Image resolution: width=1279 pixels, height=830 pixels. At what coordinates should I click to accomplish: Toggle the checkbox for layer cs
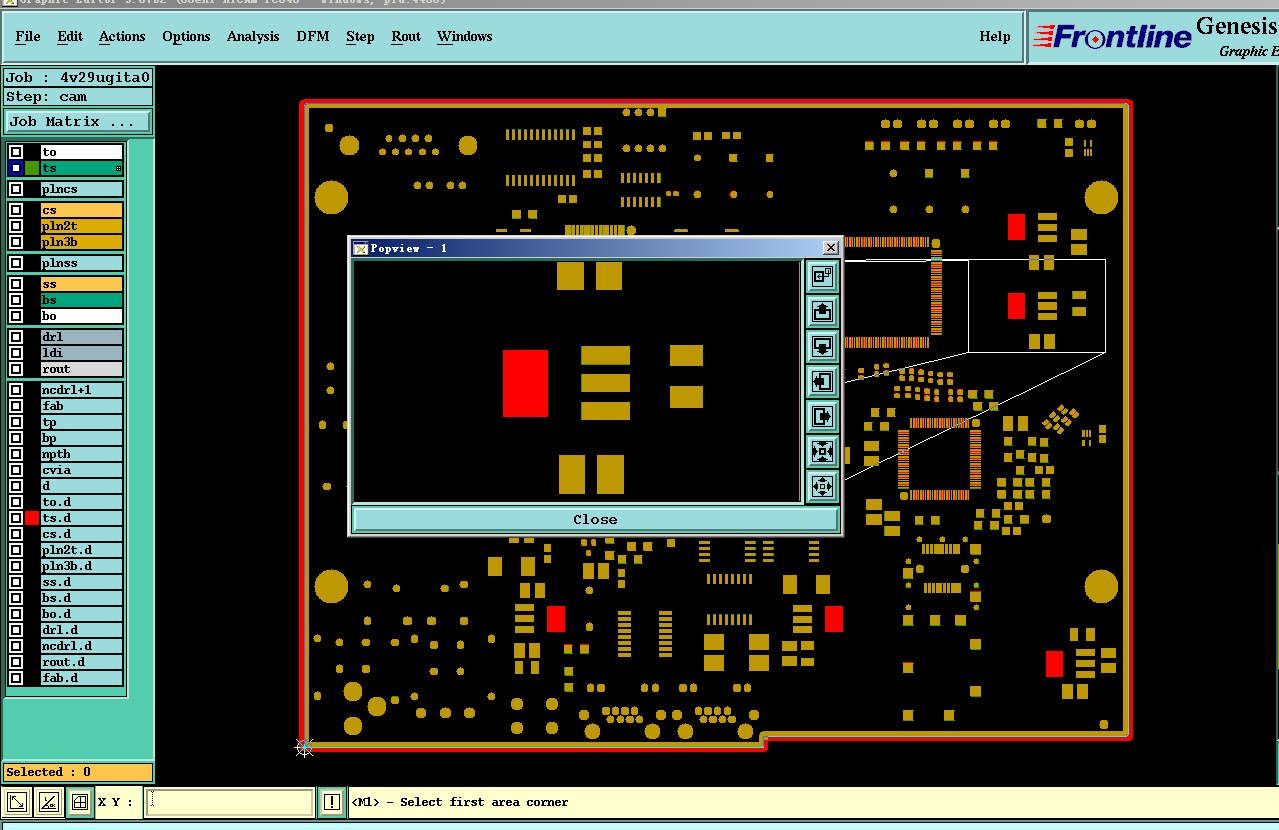pyautogui.click(x=16, y=210)
